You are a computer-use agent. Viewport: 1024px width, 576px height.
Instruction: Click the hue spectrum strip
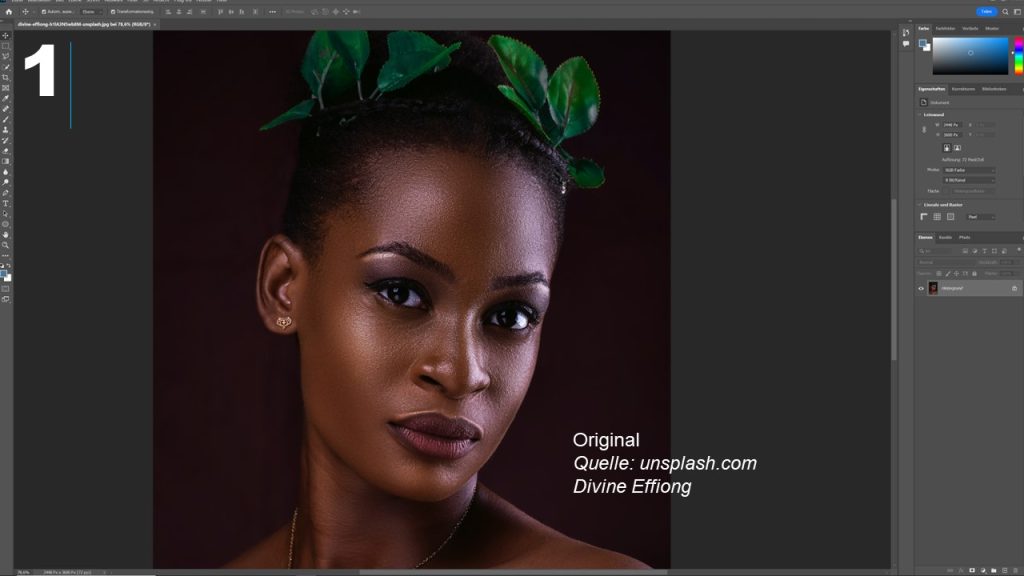(x=1018, y=56)
